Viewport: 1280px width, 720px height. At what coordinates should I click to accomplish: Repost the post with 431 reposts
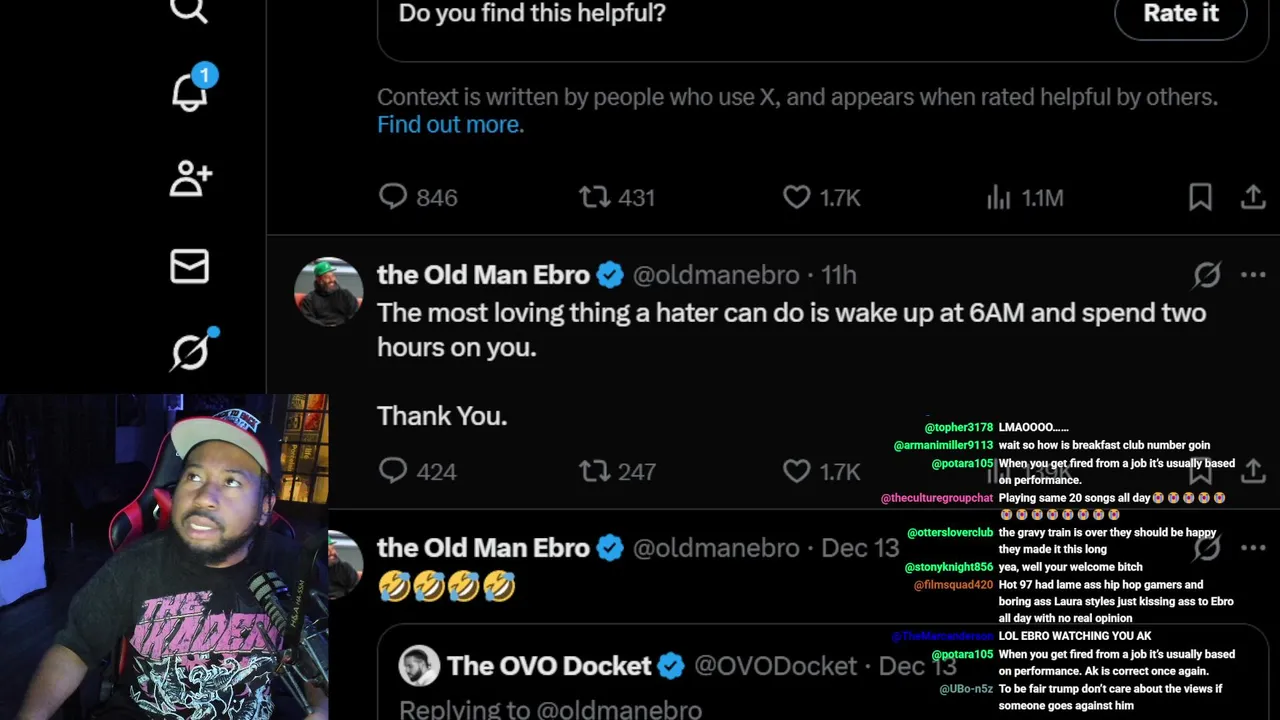pyautogui.click(x=595, y=197)
